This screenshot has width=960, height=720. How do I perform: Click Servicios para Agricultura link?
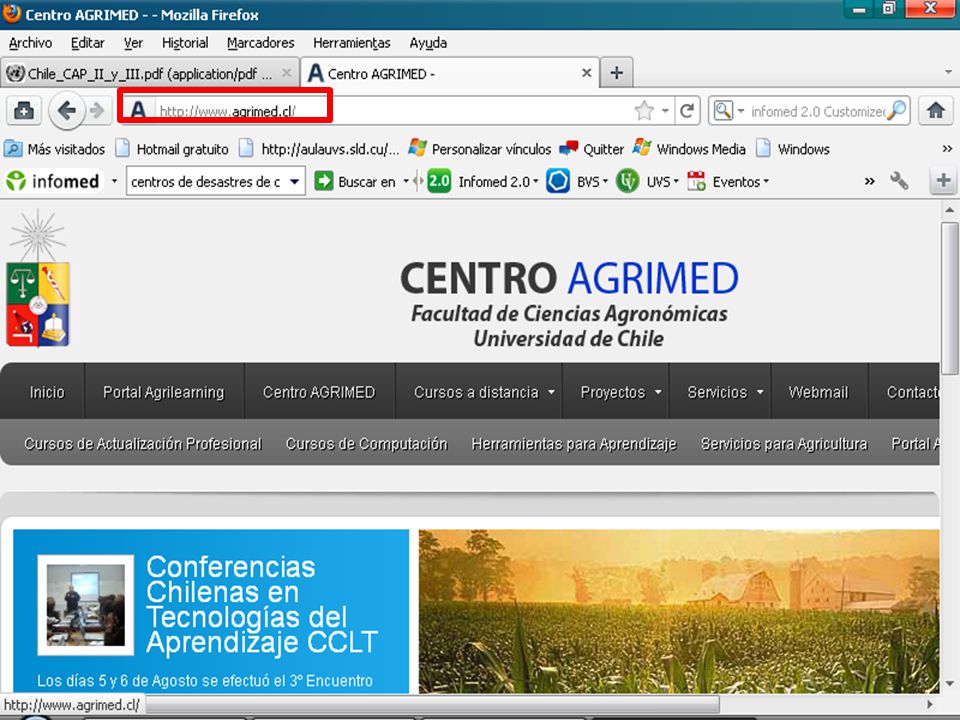point(784,443)
